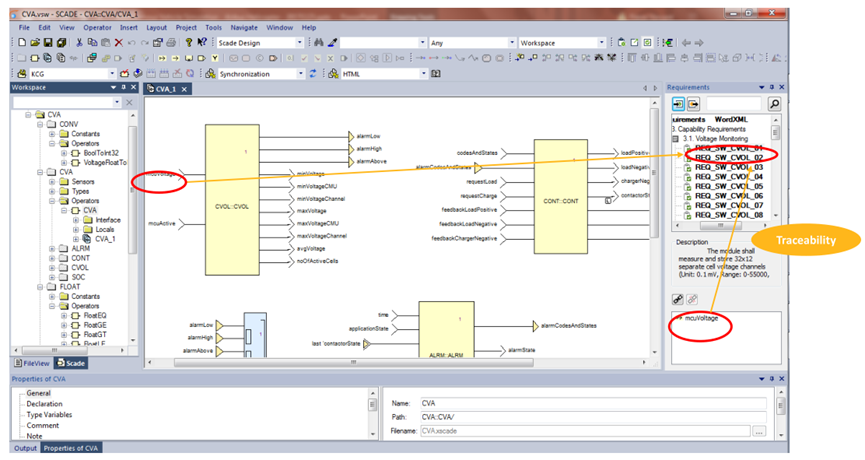Select the CVA_1 diagram tab
865x460 pixels.
click(x=168, y=89)
